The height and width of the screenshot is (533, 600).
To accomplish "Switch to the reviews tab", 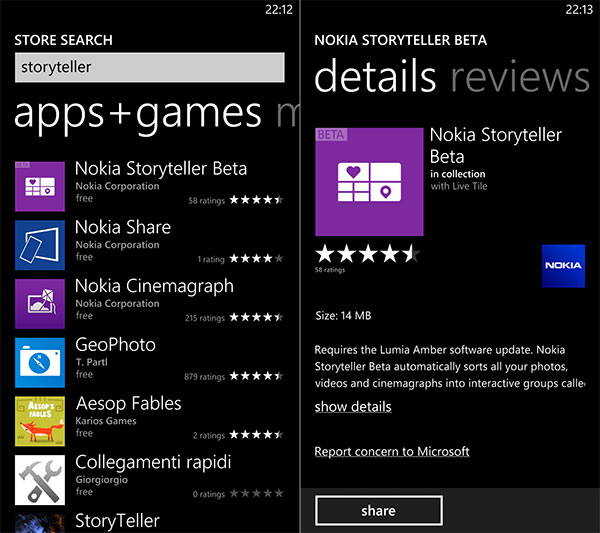I will point(520,78).
